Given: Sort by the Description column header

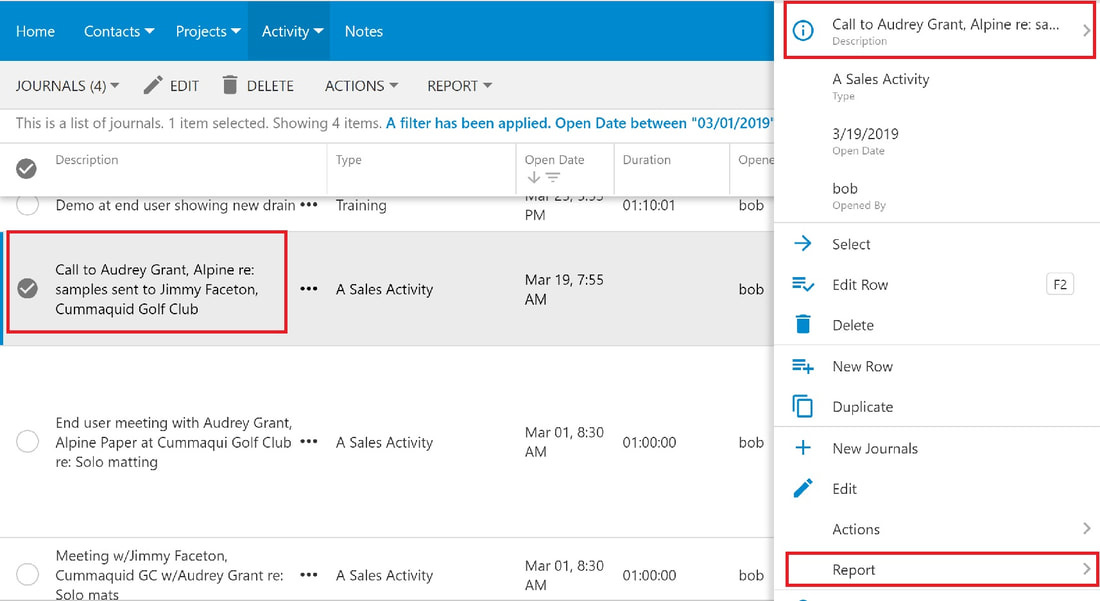Looking at the screenshot, I should 87,160.
